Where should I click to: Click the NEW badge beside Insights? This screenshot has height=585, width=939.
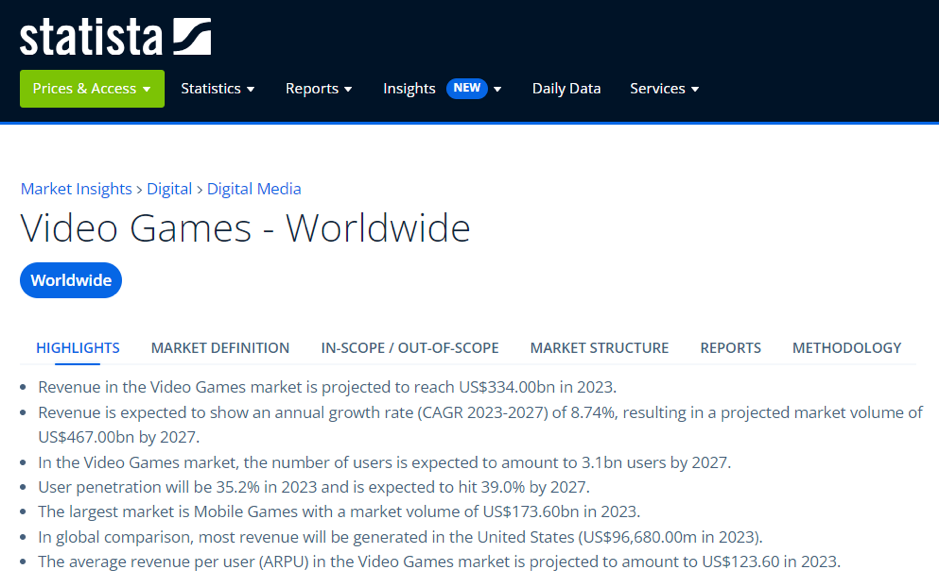point(466,88)
